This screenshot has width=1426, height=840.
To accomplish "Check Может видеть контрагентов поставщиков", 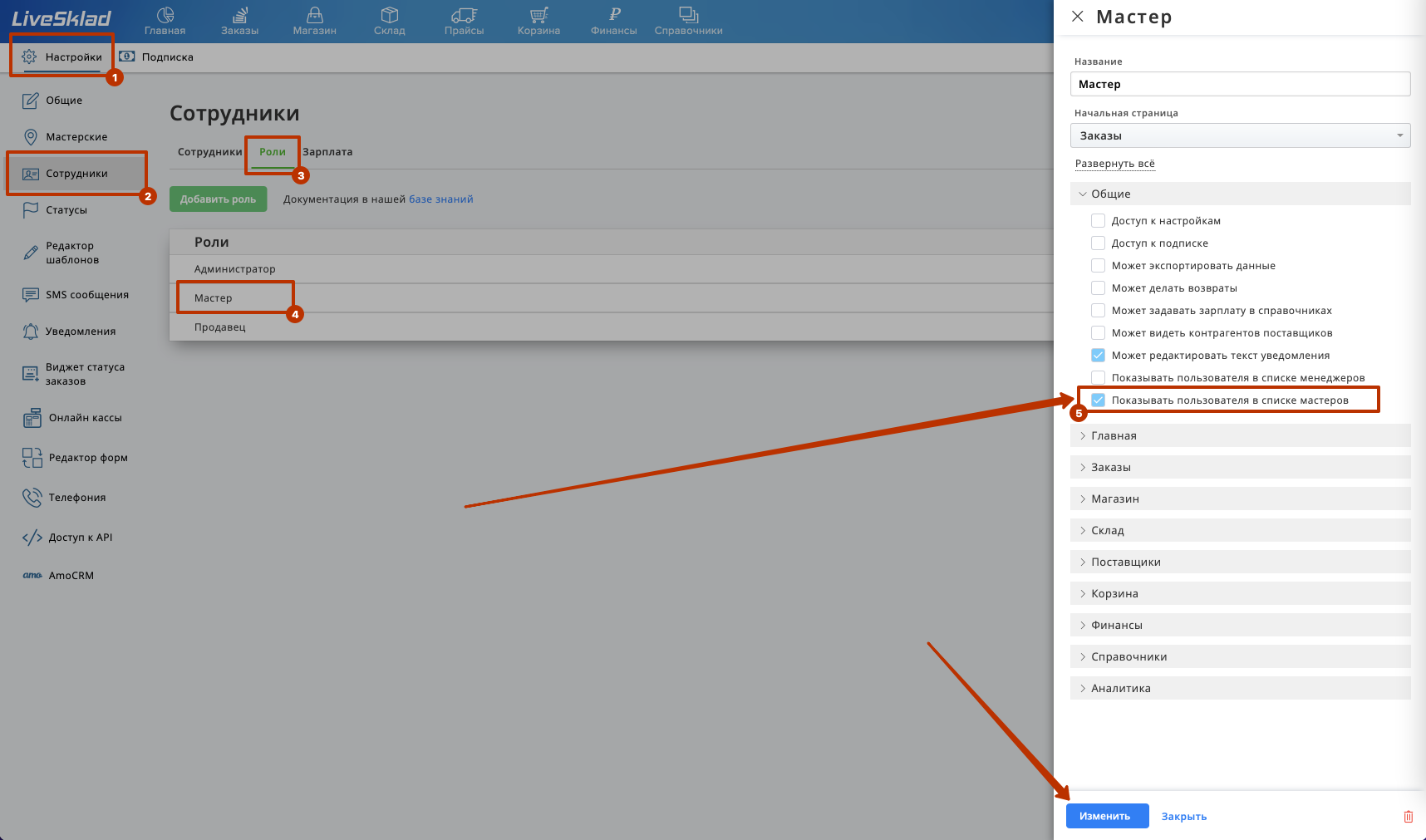I will coord(1098,333).
